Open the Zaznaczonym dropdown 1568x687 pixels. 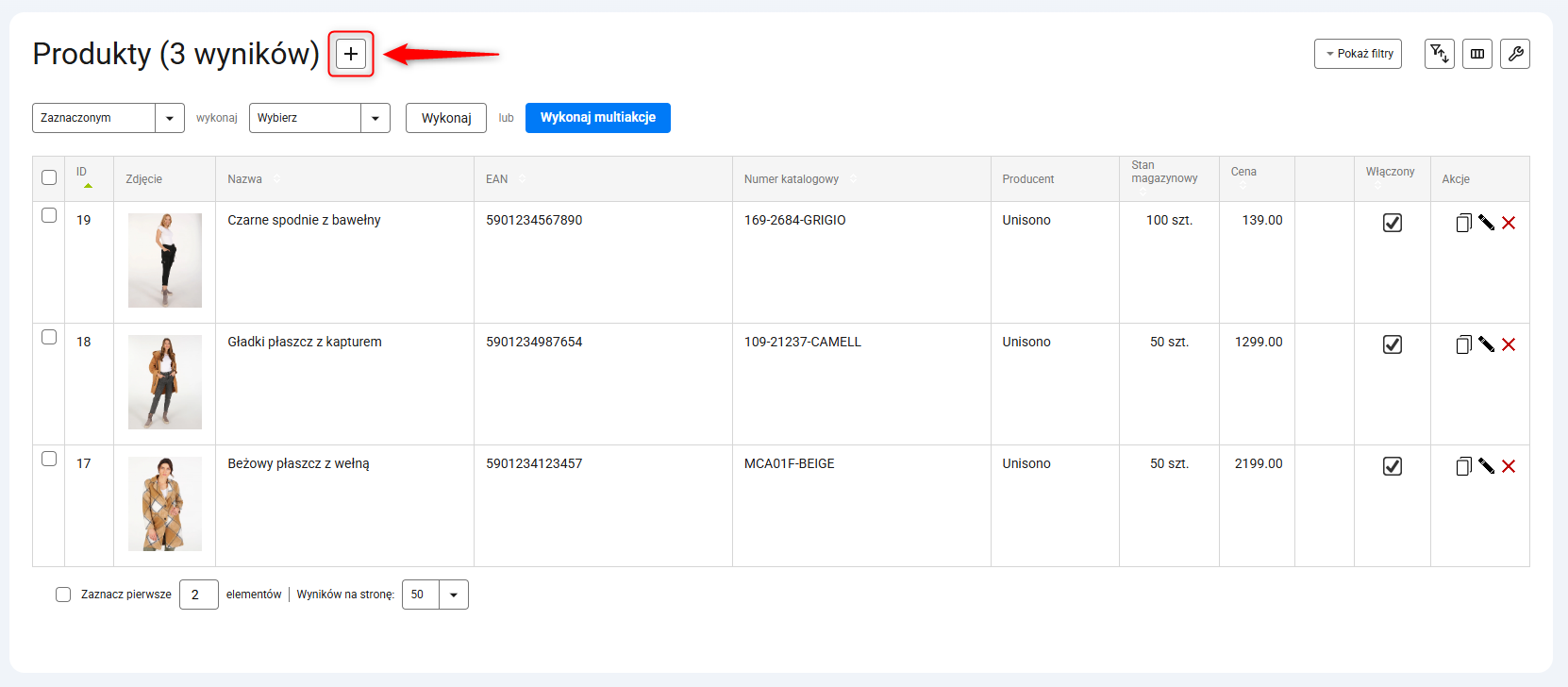108,118
